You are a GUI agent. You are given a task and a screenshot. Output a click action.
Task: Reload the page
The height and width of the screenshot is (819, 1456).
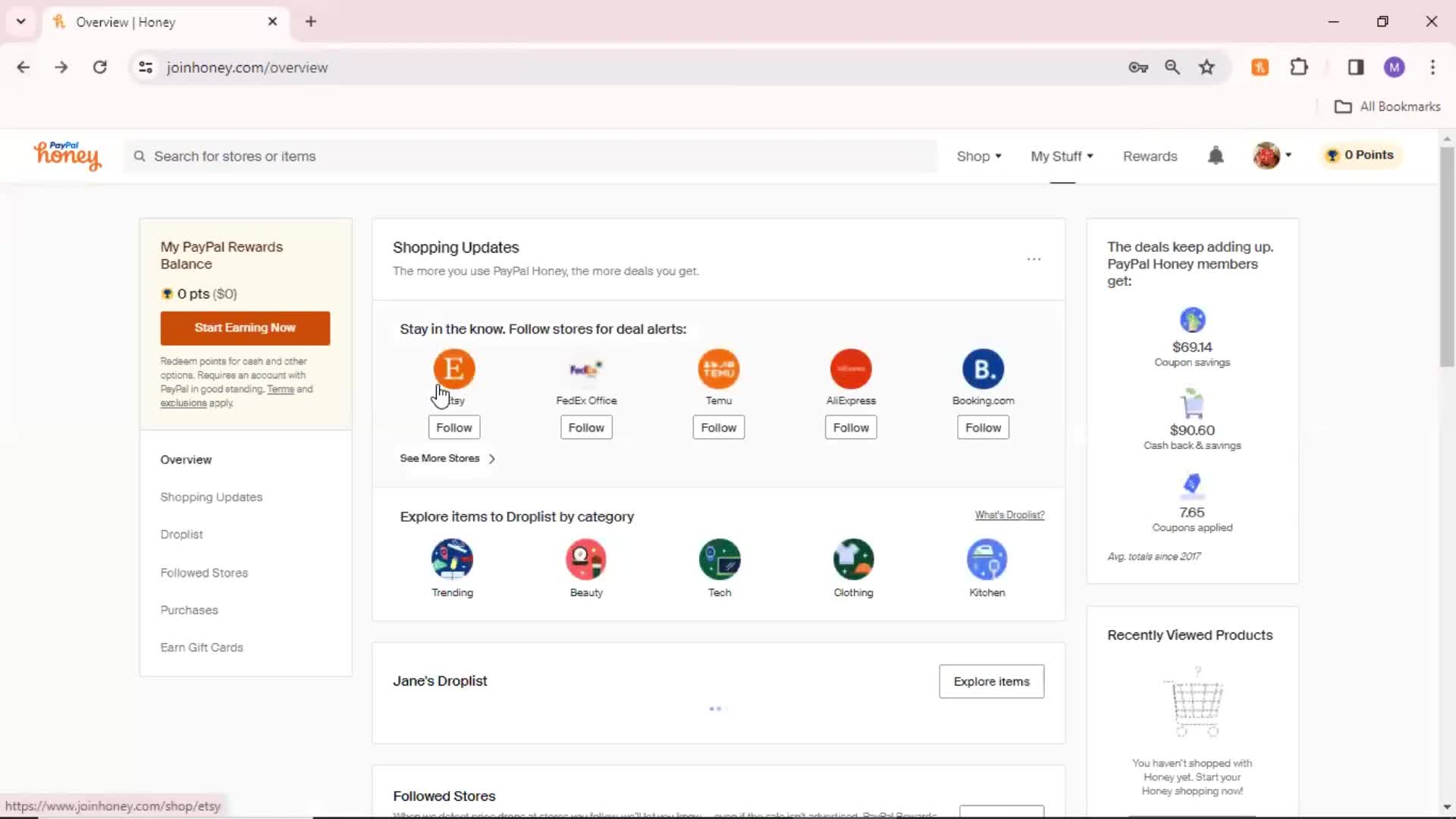pos(99,67)
